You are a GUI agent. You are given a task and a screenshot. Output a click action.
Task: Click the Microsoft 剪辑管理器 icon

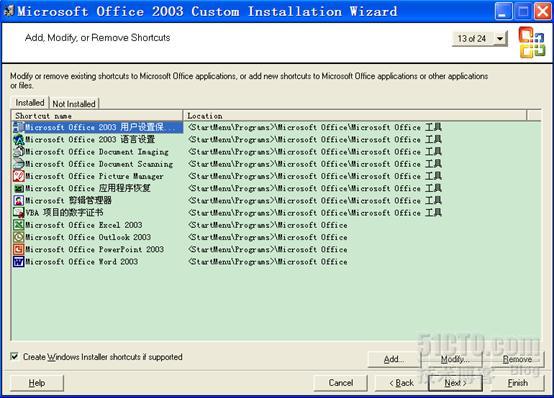tap(18, 201)
